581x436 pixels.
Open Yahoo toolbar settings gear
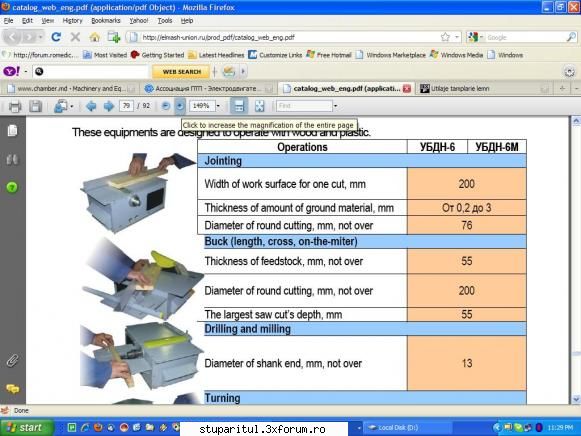point(569,71)
